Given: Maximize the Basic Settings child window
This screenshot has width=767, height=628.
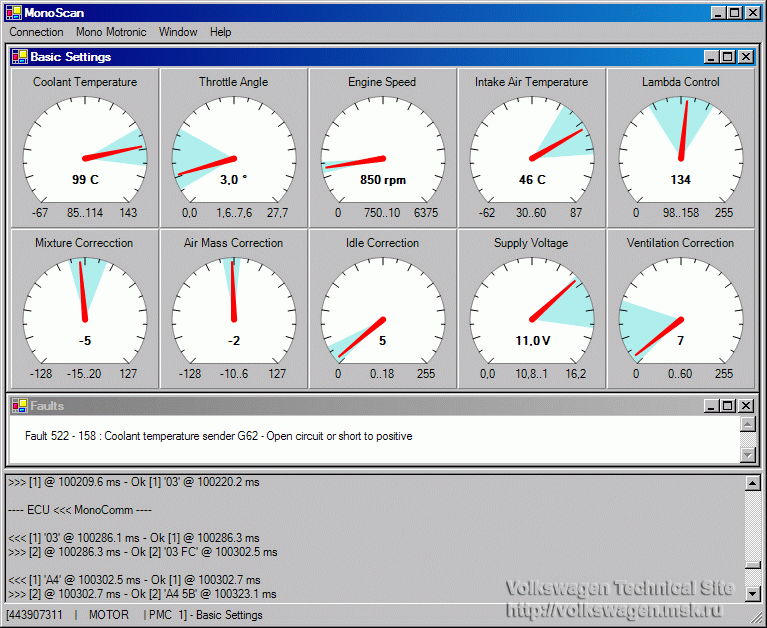Looking at the screenshot, I should (728, 57).
